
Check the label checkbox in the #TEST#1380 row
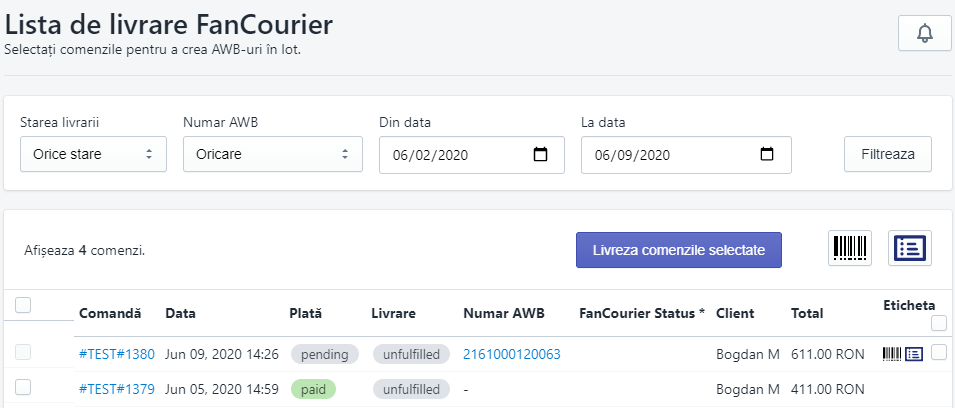939,352
